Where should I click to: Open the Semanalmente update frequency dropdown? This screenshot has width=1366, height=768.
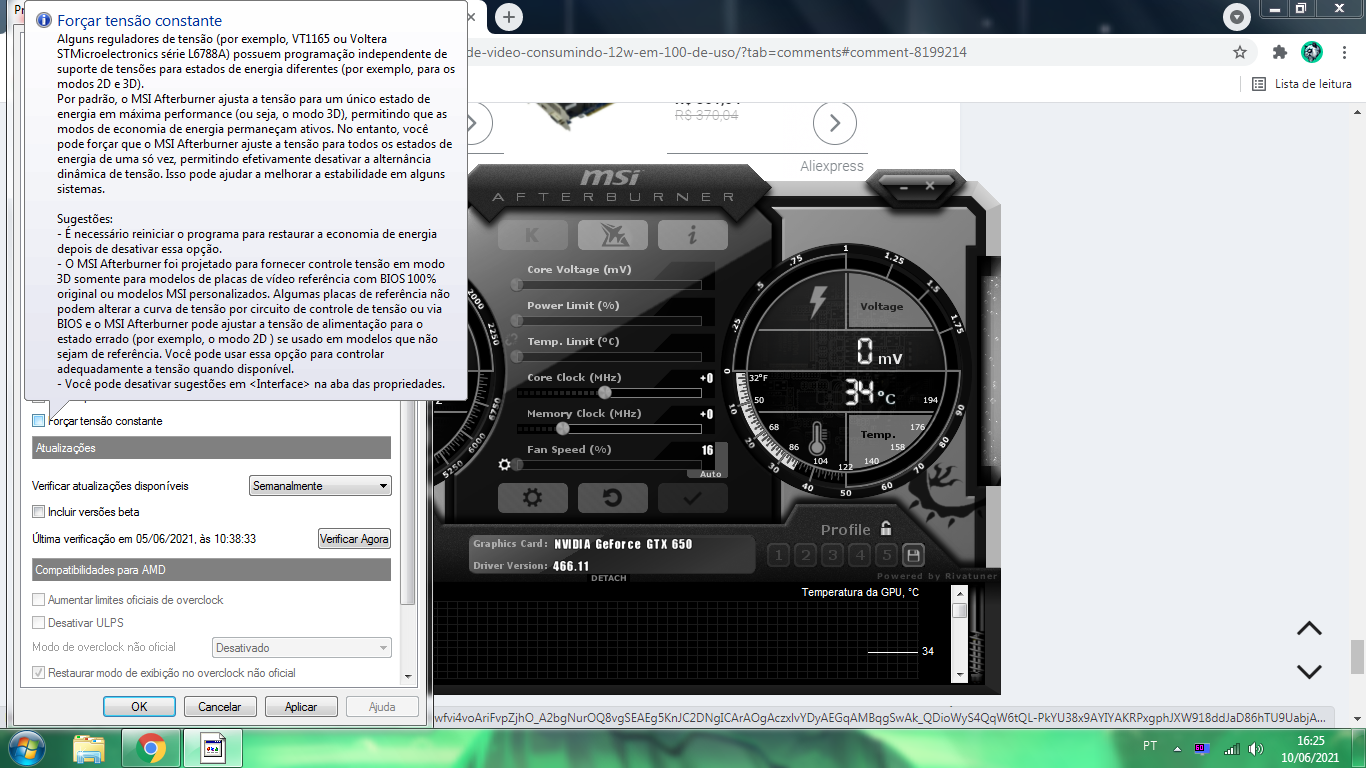[320, 486]
